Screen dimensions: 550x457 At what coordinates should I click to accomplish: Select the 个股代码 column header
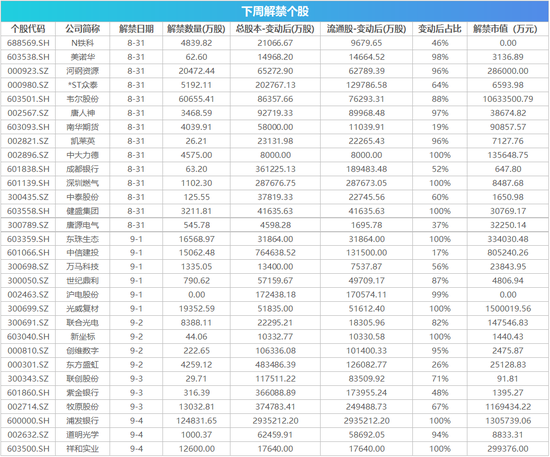(28, 29)
